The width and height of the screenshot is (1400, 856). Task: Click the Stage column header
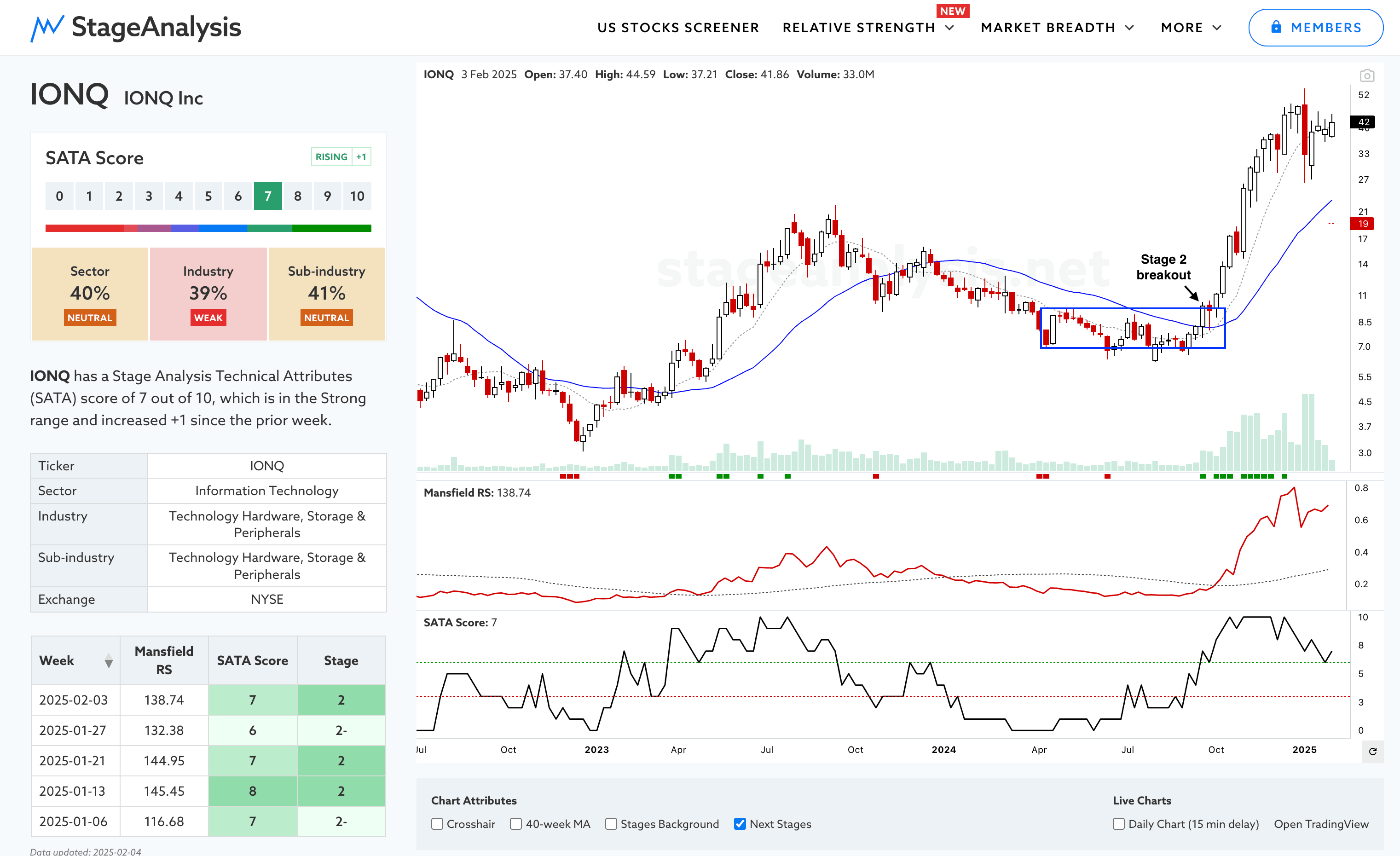click(x=341, y=660)
